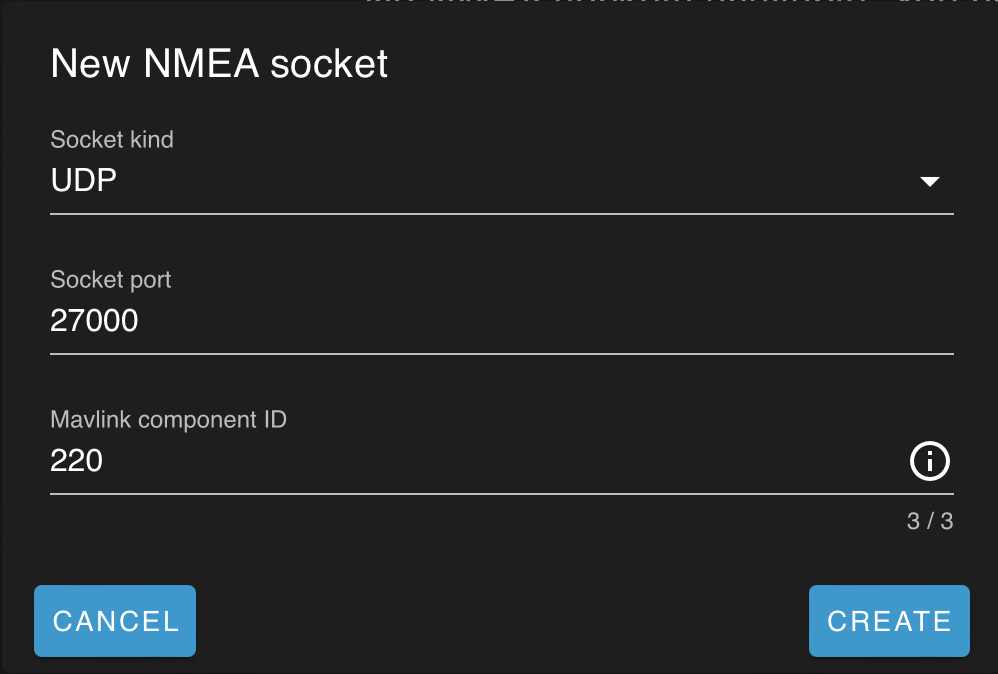This screenshot has width=998, height=674.
Task: Select the Mavlink component ID value 220
Action: point(77,461)
